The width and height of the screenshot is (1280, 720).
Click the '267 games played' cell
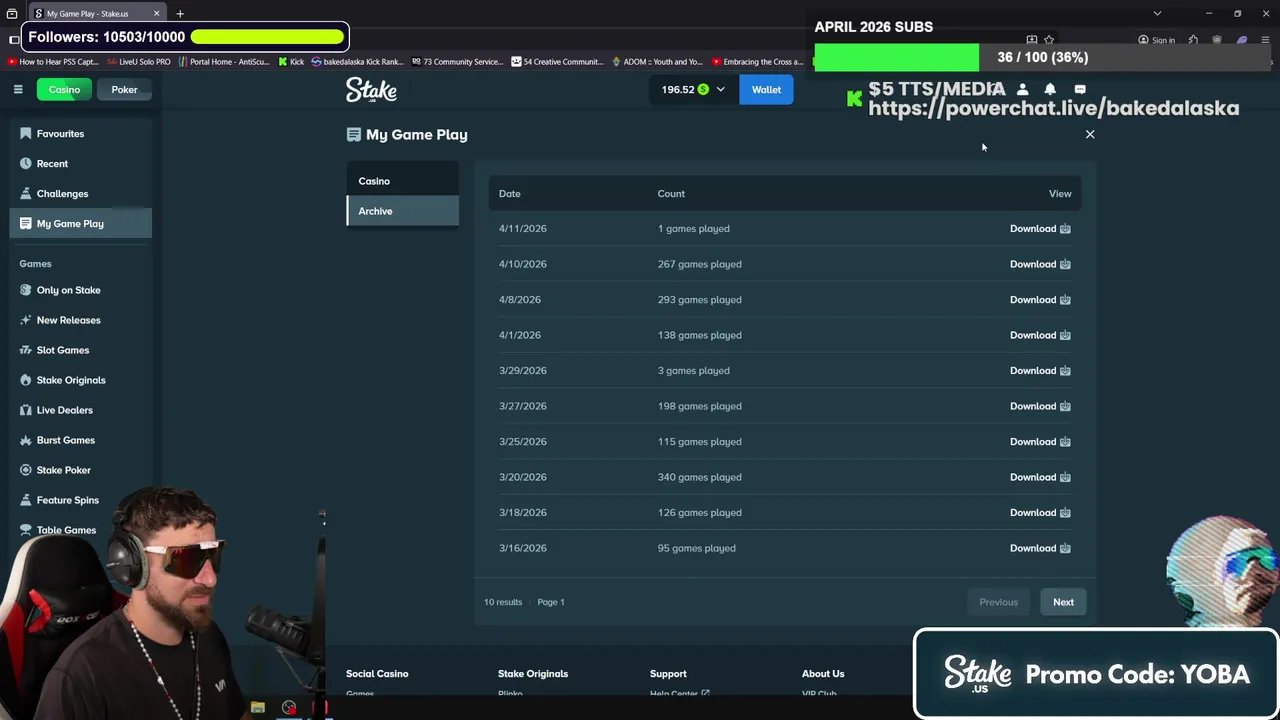[x=699, y=264]
